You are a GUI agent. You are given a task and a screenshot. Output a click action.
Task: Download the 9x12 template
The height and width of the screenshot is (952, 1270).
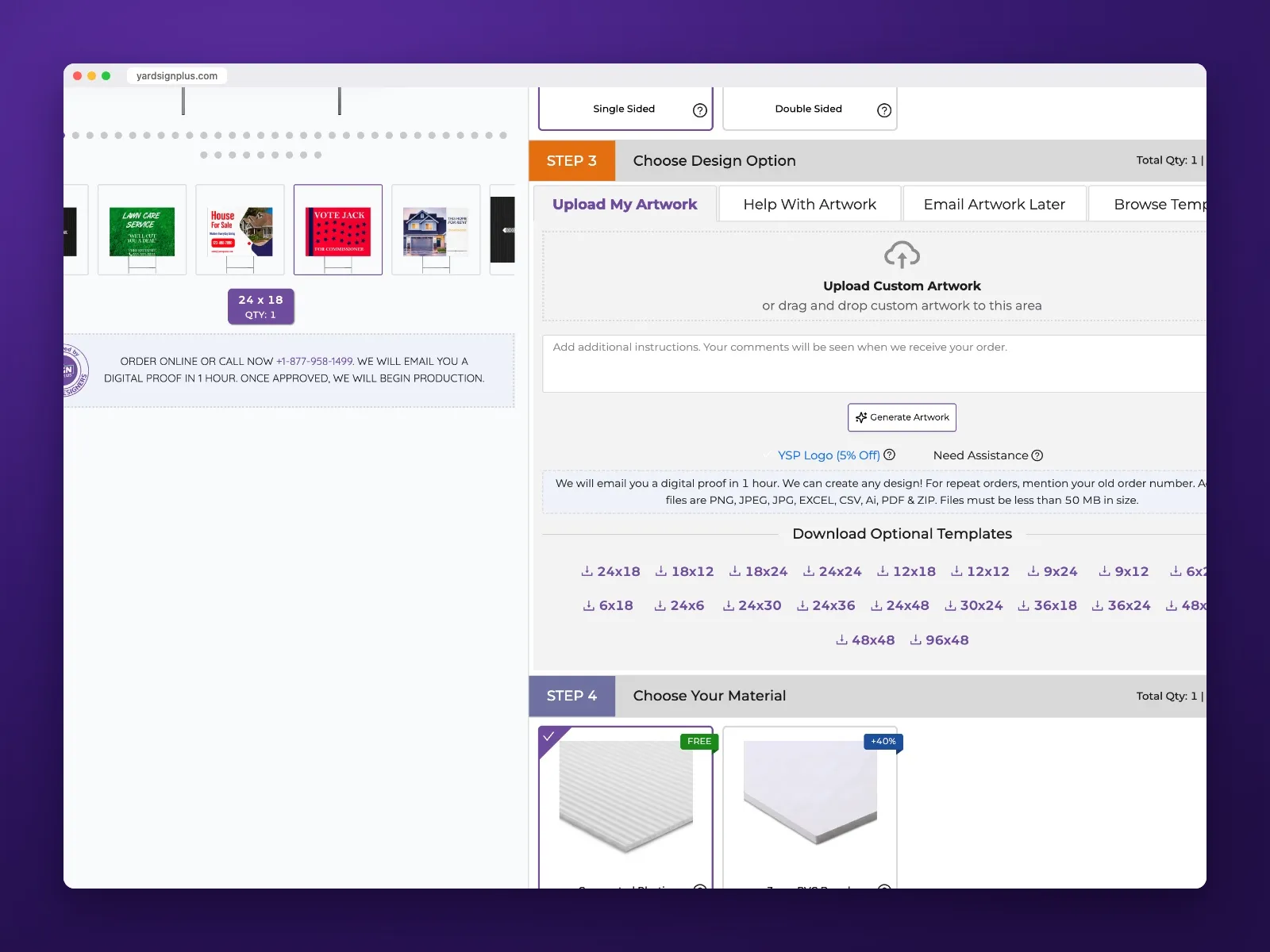(1123, 571)
